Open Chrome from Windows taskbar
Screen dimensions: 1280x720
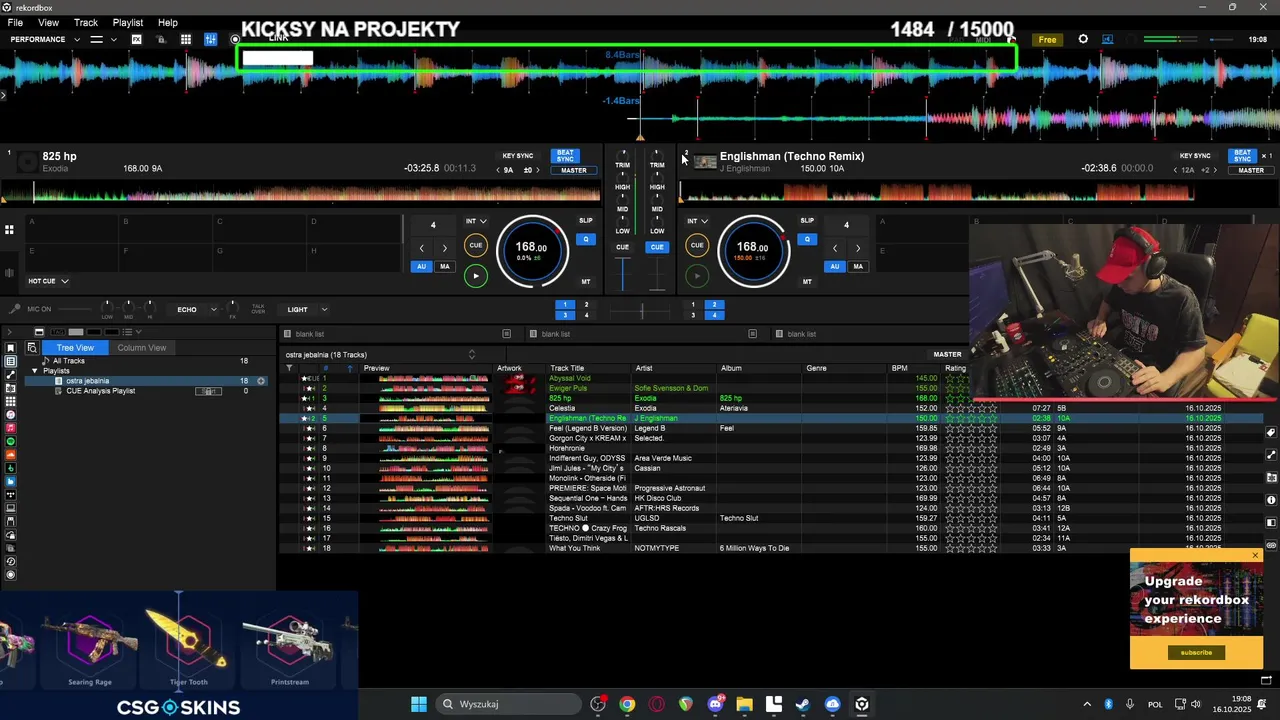[x=627, y=704]
